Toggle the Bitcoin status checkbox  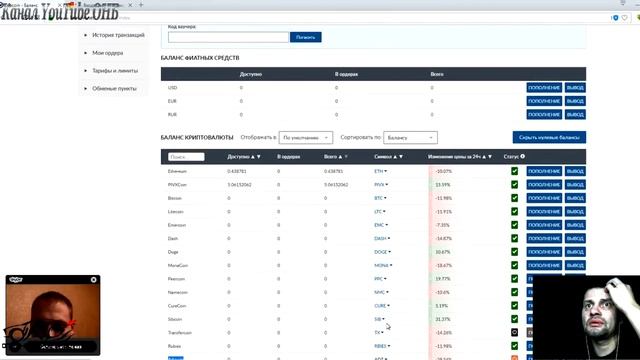(x=514, y=198)
